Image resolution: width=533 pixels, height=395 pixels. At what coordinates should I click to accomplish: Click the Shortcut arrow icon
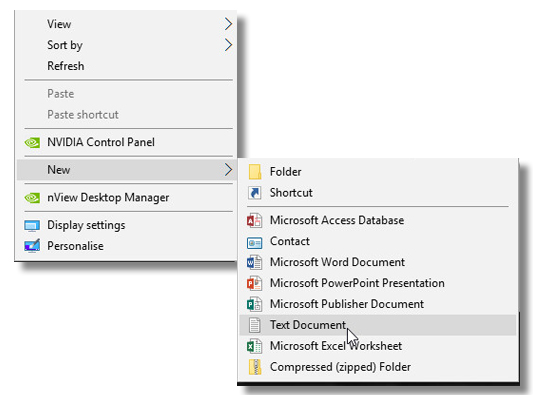click(255, 193)
